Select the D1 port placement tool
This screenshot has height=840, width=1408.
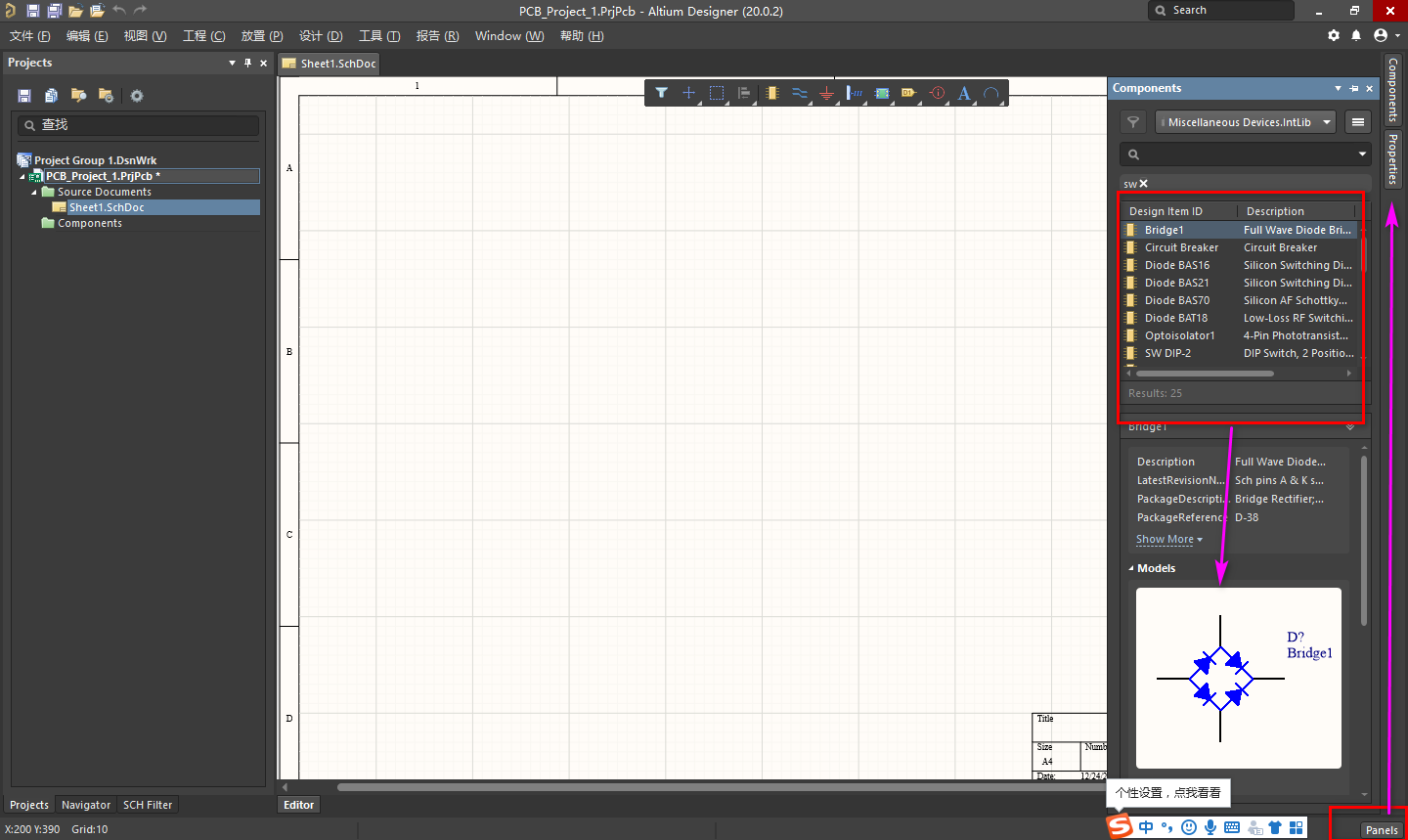click(x=909, y=93)
